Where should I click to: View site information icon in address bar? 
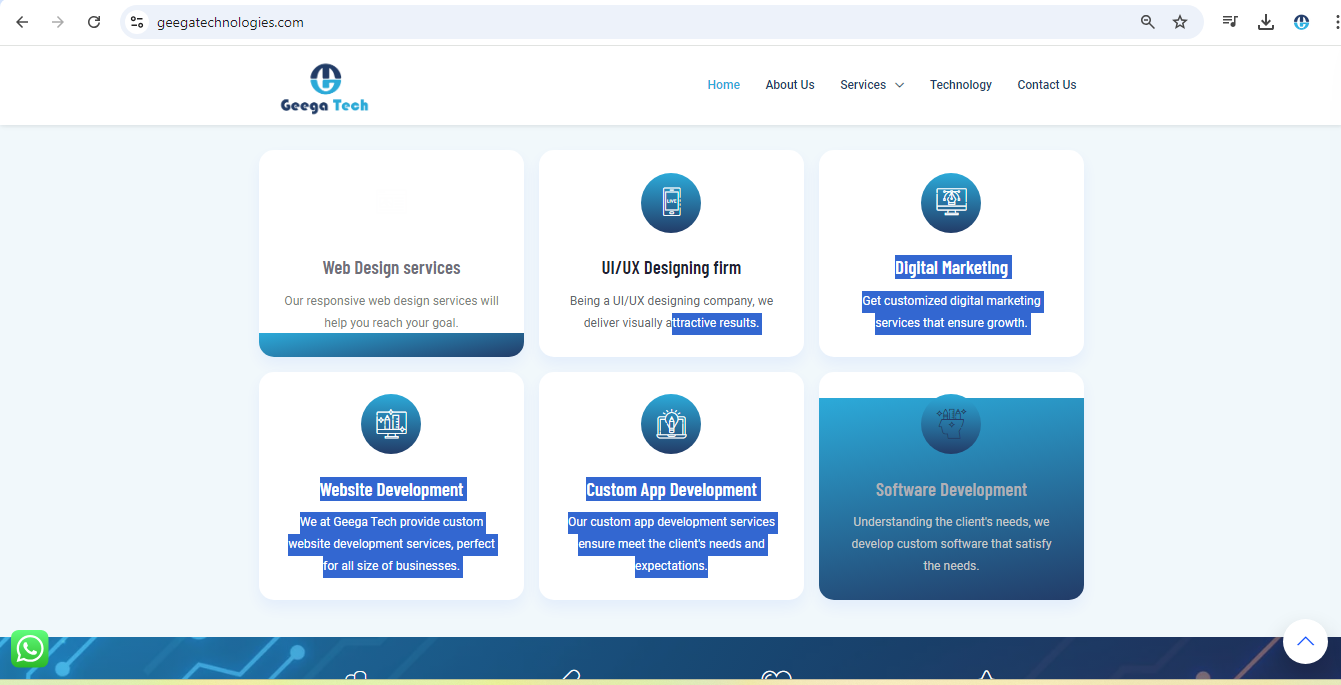tap(137, 22)
